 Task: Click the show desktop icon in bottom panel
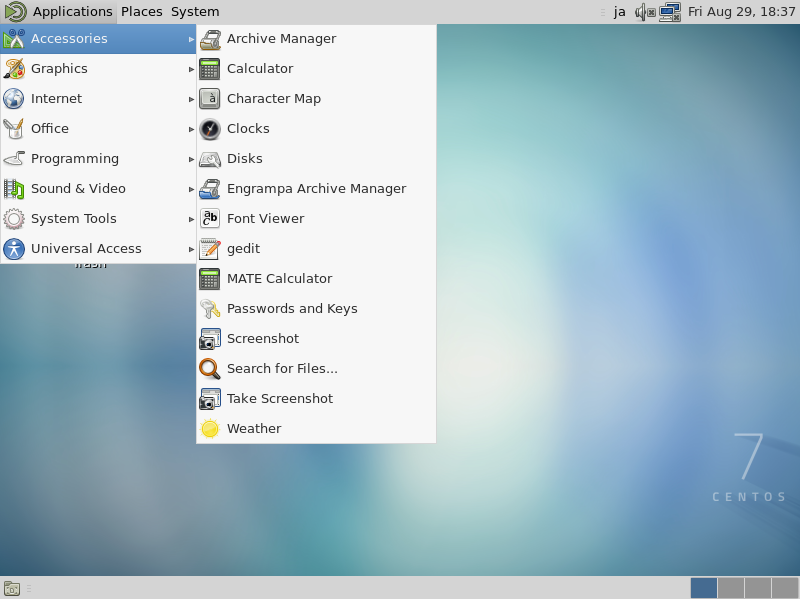12,589
